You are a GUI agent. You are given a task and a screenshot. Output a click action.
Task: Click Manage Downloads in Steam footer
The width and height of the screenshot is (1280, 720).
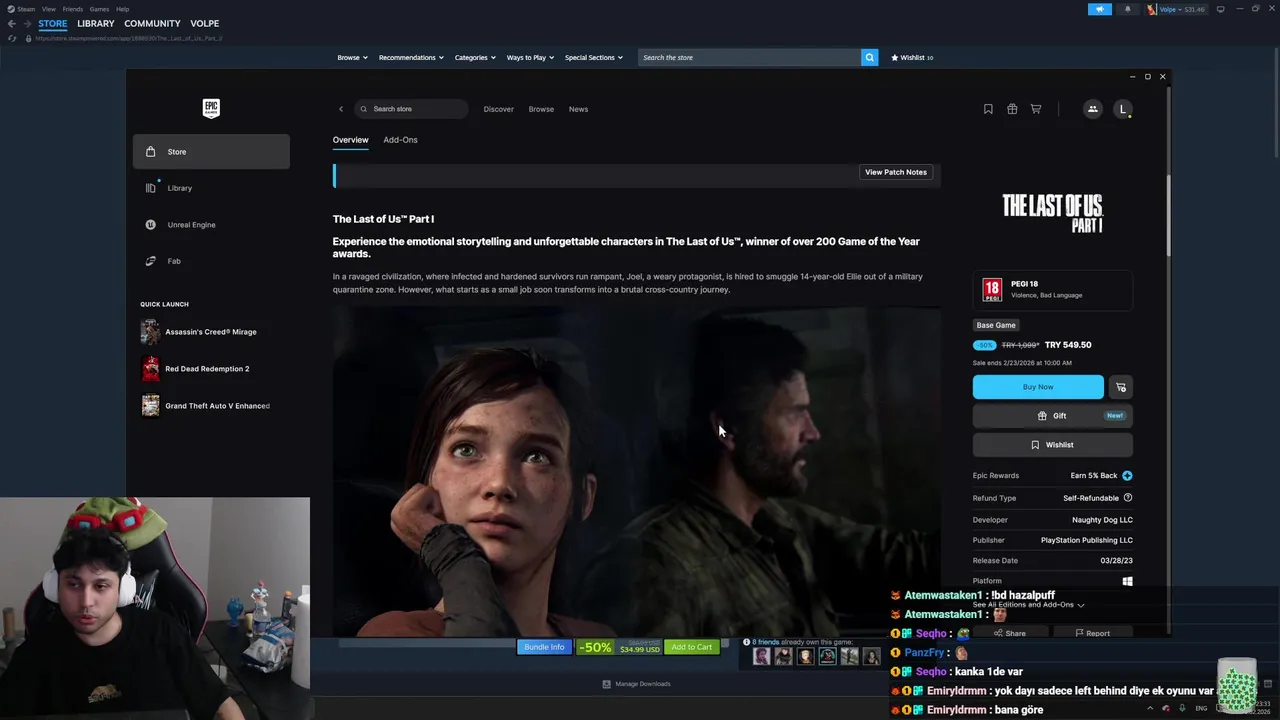(x=637, y=684)
